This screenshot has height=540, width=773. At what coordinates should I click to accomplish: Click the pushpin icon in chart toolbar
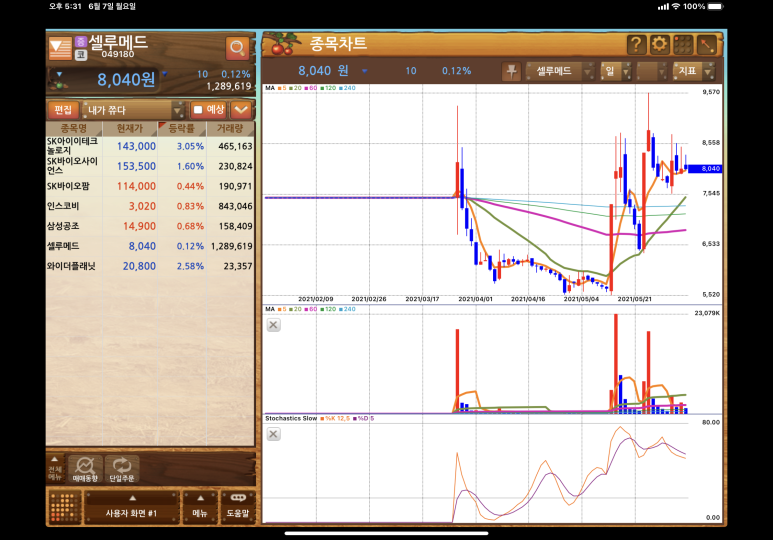[x=511, y=72]
